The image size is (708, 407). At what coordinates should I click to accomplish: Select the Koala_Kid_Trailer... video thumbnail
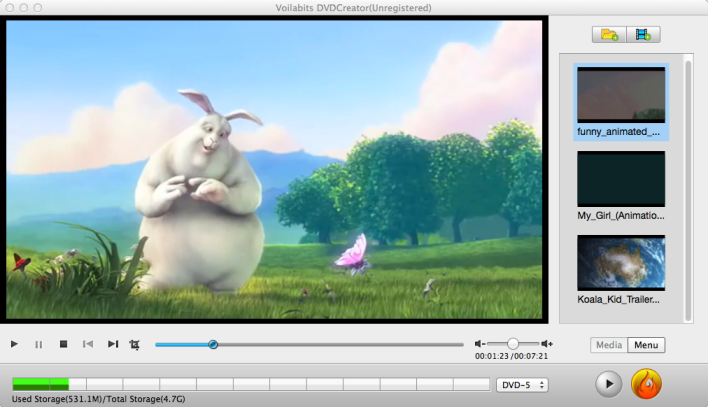tap(621, 263)
